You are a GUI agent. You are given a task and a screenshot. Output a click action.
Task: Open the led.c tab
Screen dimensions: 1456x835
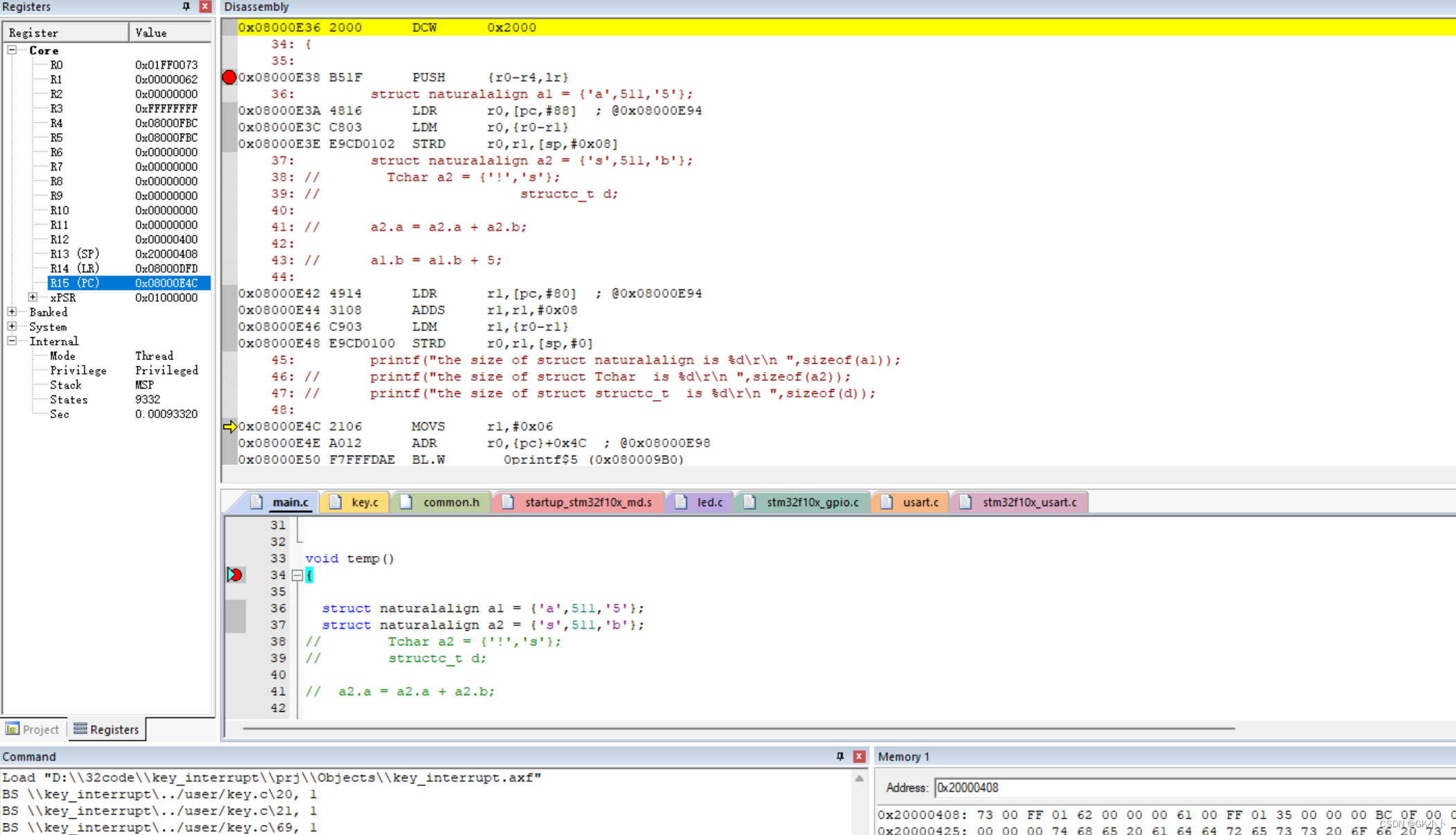point(700,502)
